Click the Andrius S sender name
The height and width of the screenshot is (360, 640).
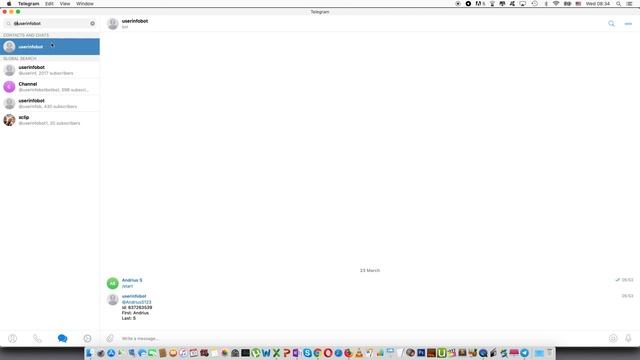[x=132, y=280]
